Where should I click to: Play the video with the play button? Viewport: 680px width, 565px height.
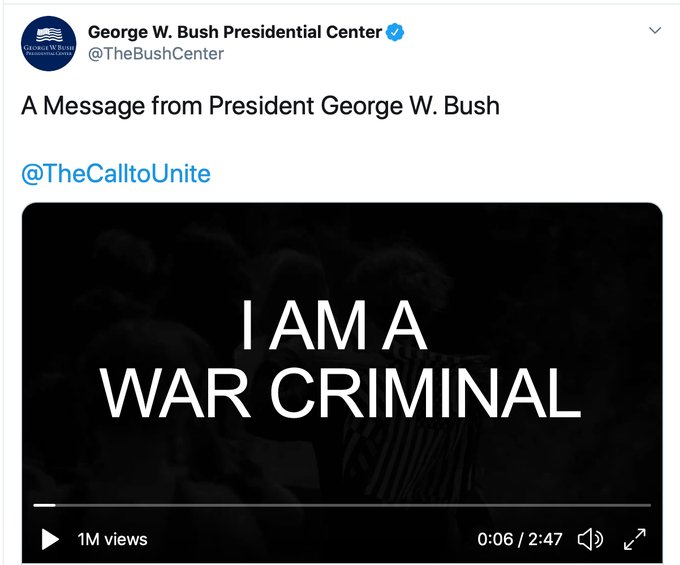click(x=50, y=540)
